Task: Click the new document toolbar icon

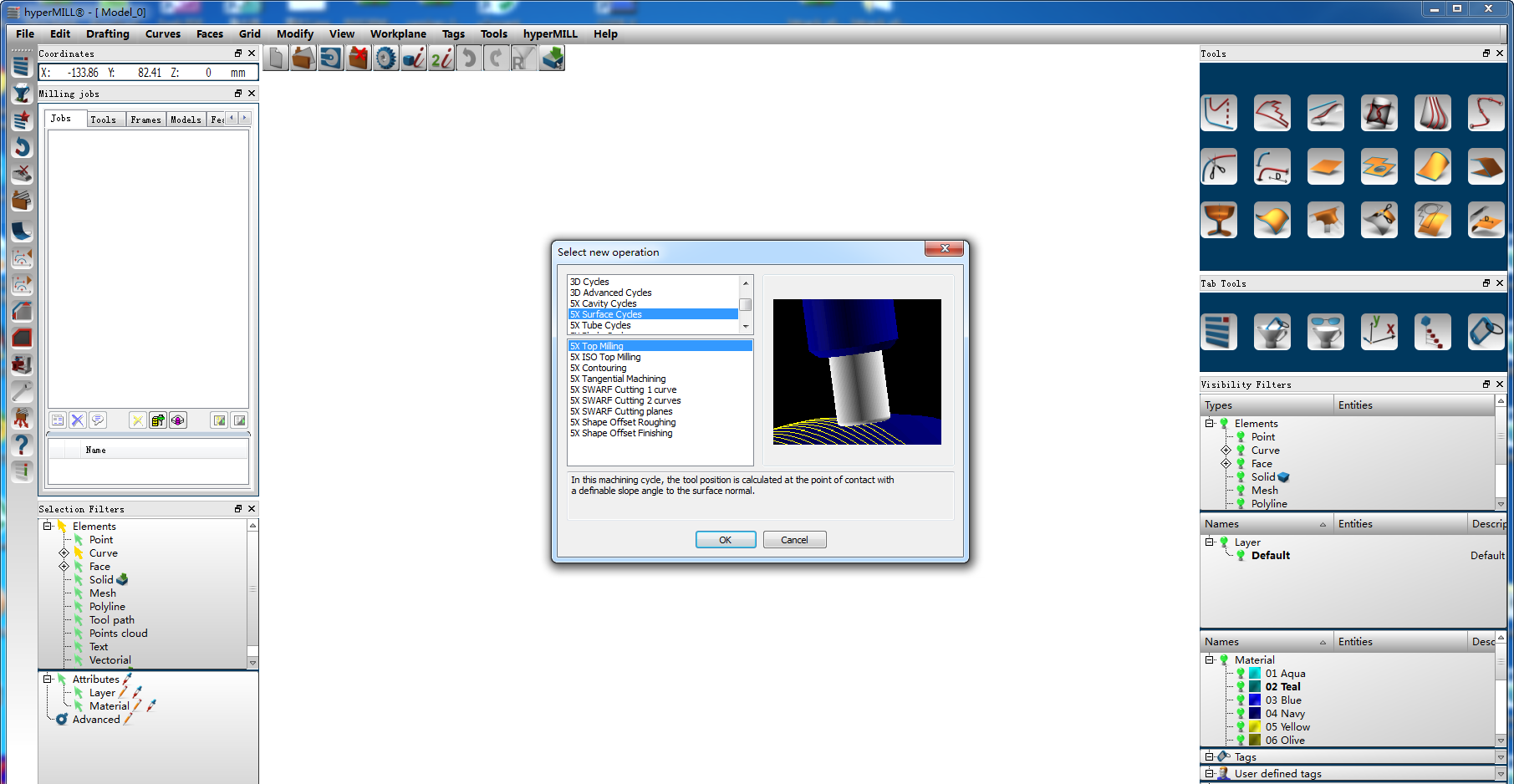Action: click(276, 59)
